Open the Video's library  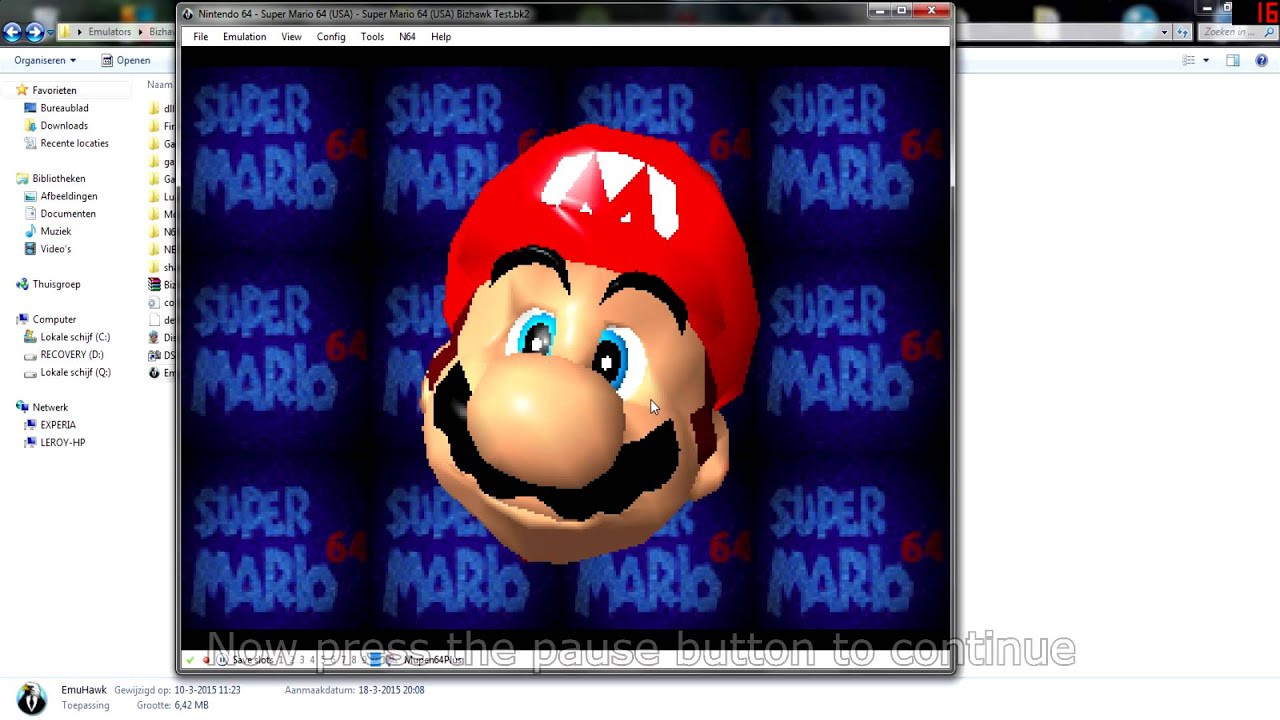[x=56, y=249]
